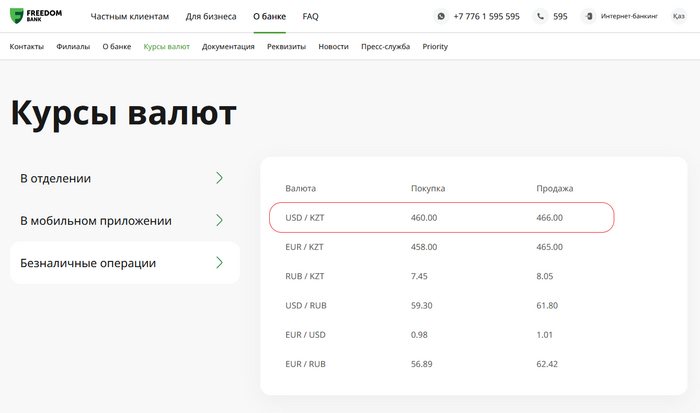Open the Пресс-служба link
Viewport: 700px width, 413px height.
pyautogui.click(x=386, y=47)
